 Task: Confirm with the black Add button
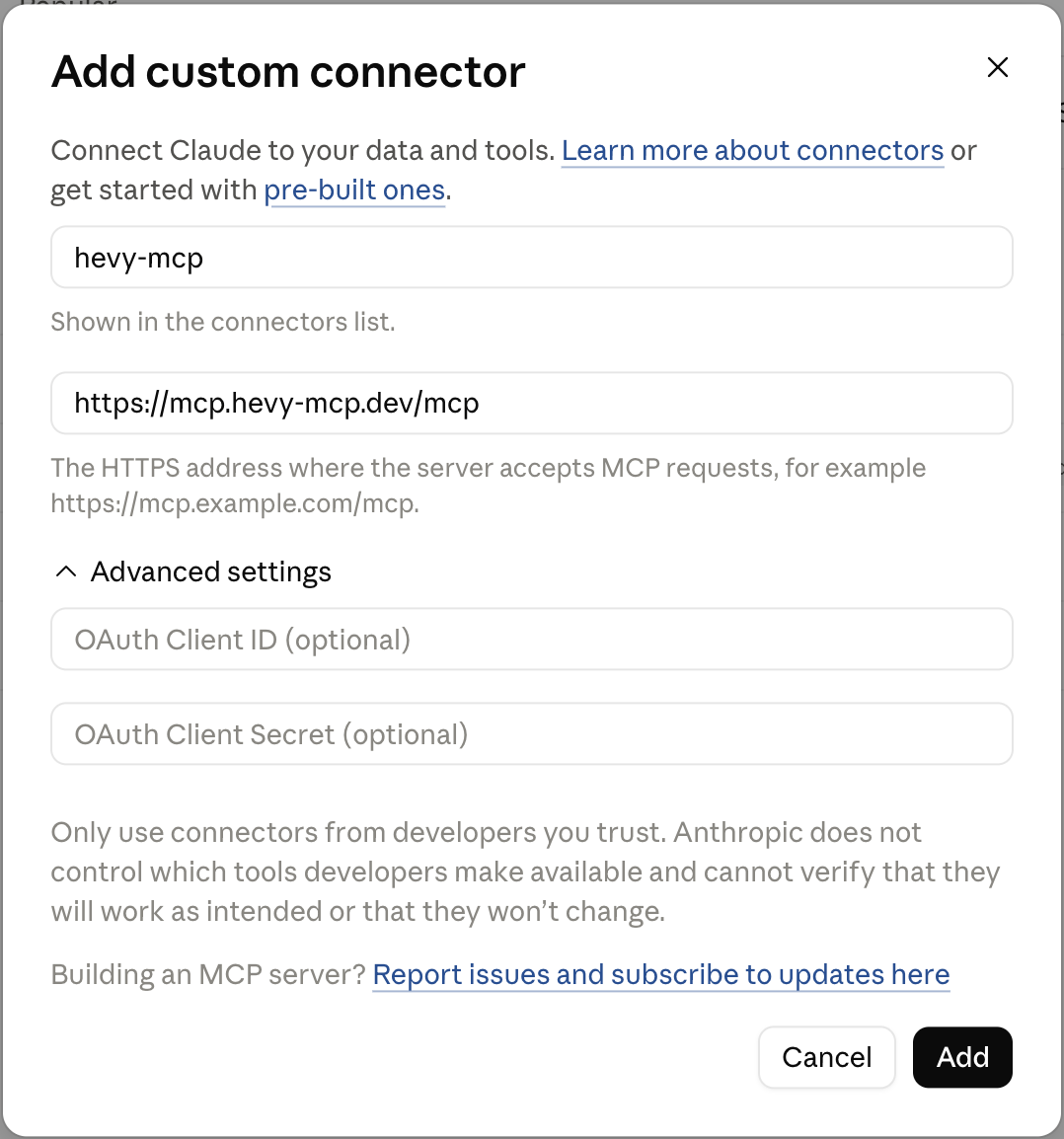click(962, 1058)
